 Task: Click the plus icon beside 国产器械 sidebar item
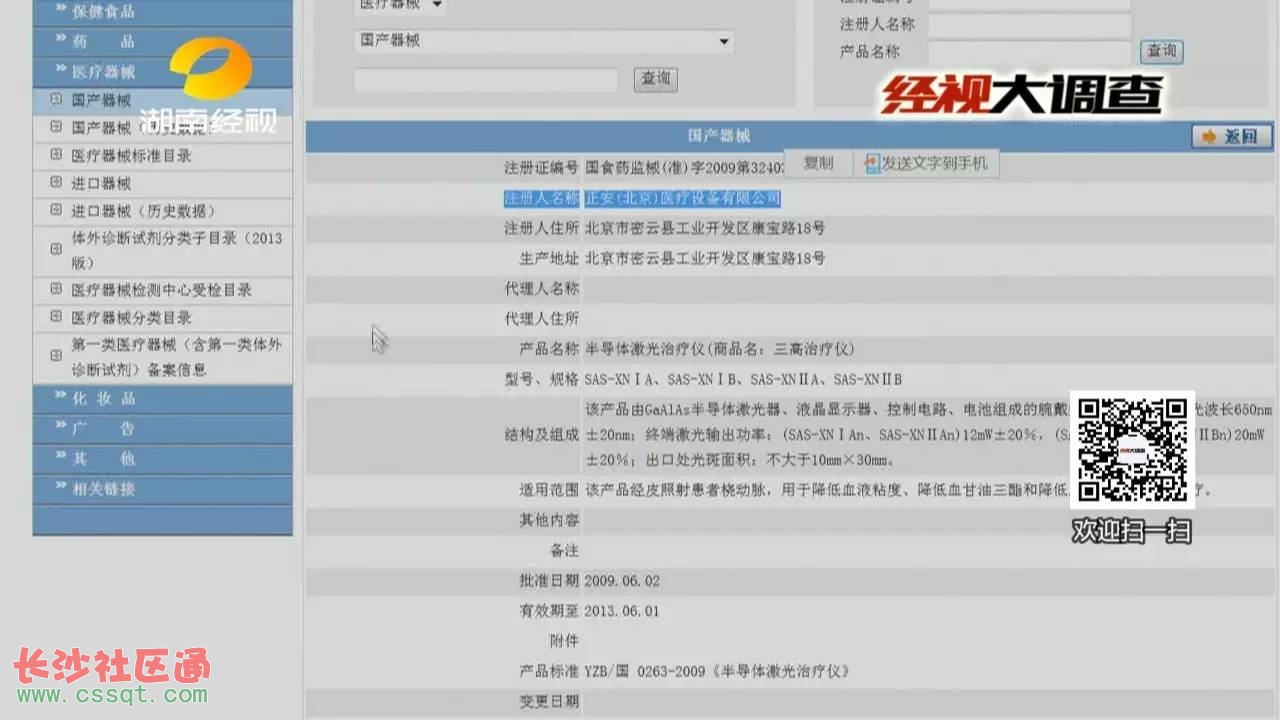pos(55,100)
